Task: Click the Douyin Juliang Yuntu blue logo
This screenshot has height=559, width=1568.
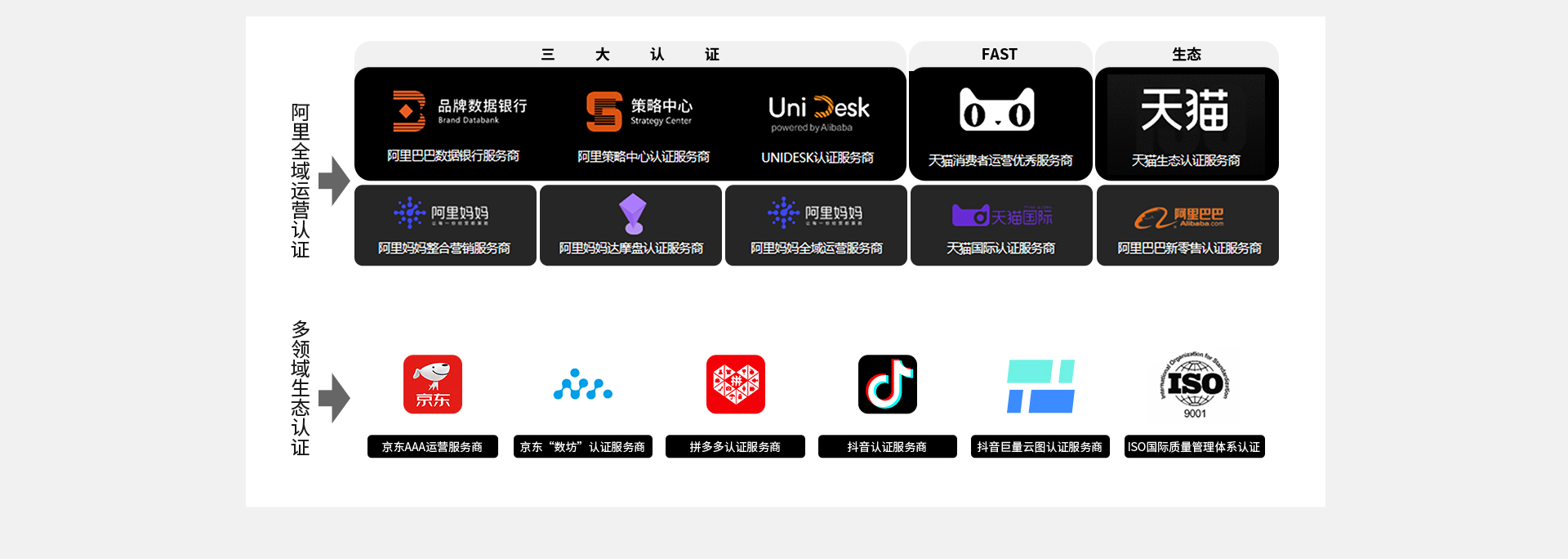Action: point(1040,386)
